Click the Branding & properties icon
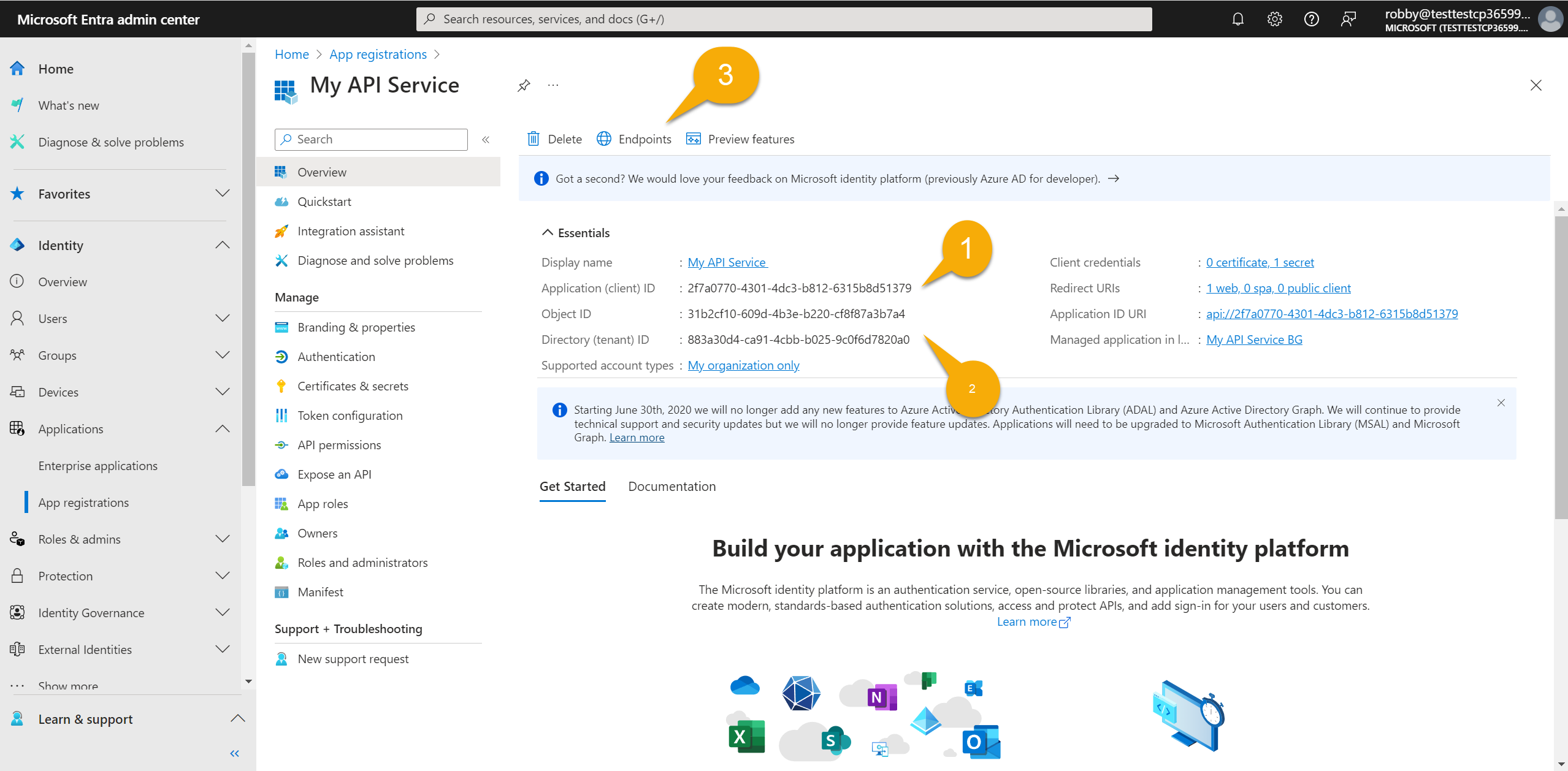The image size is (1568, 771). pos(282,326)
